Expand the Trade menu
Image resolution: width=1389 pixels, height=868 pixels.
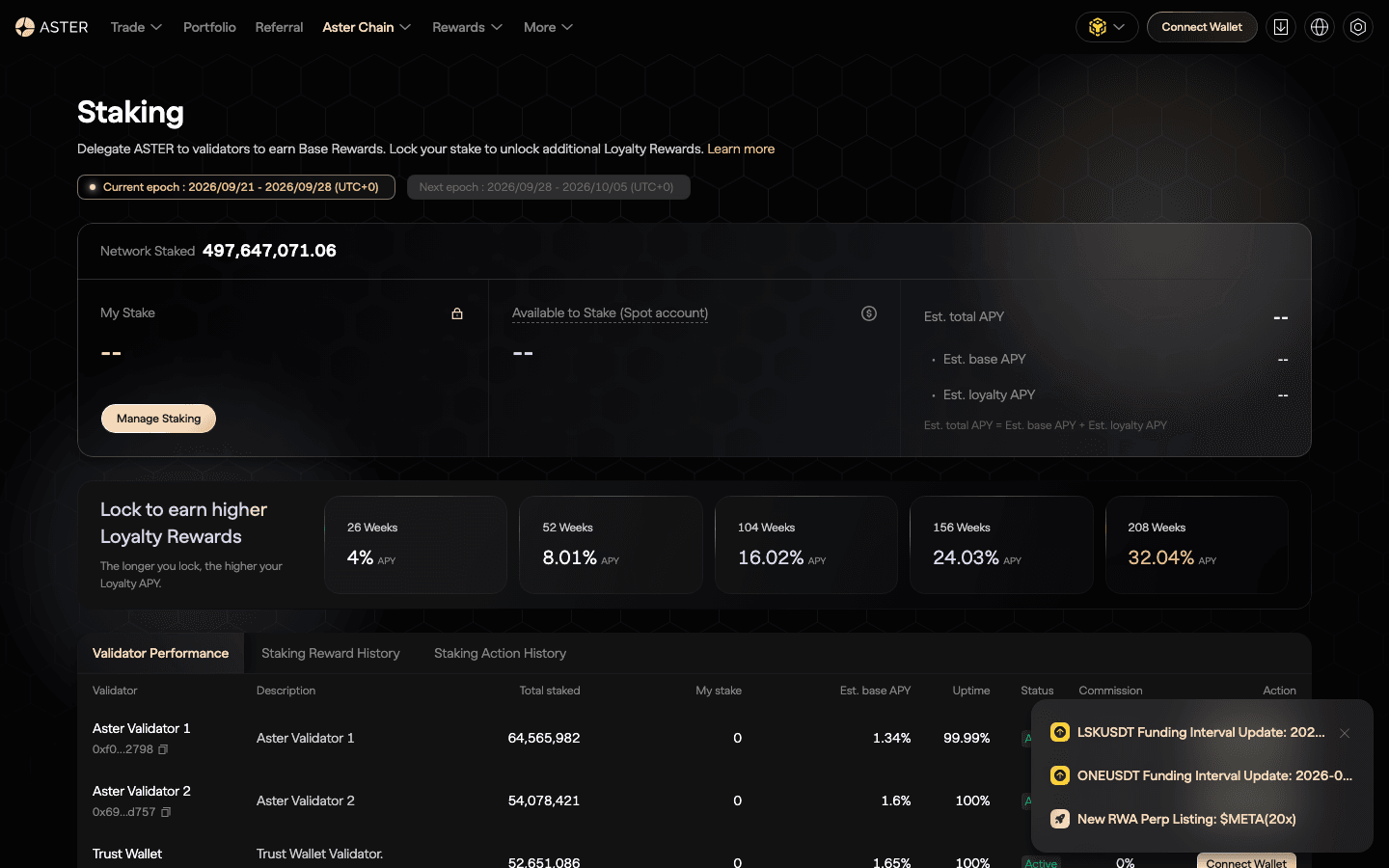tap(136, 27)
